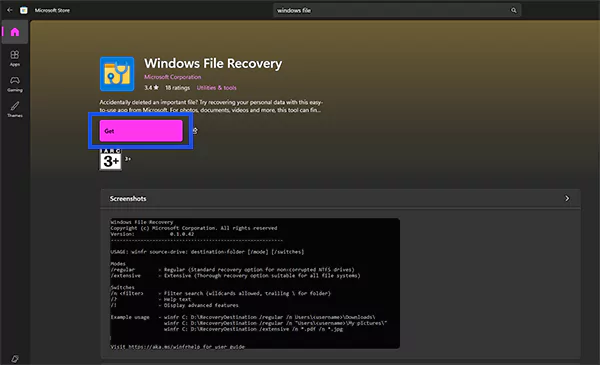
Task: Click the search magnifier icon
Action: pos(514,10)
